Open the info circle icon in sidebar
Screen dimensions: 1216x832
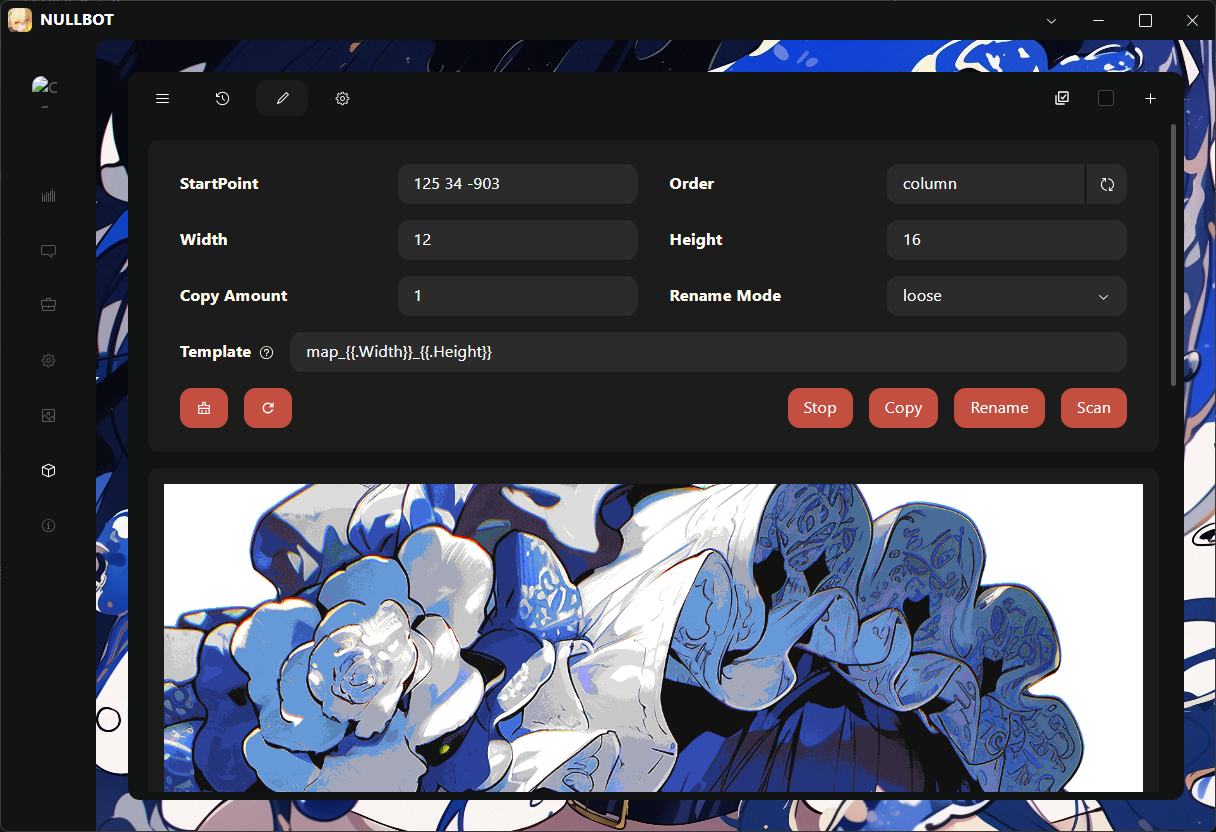(48, 525)
